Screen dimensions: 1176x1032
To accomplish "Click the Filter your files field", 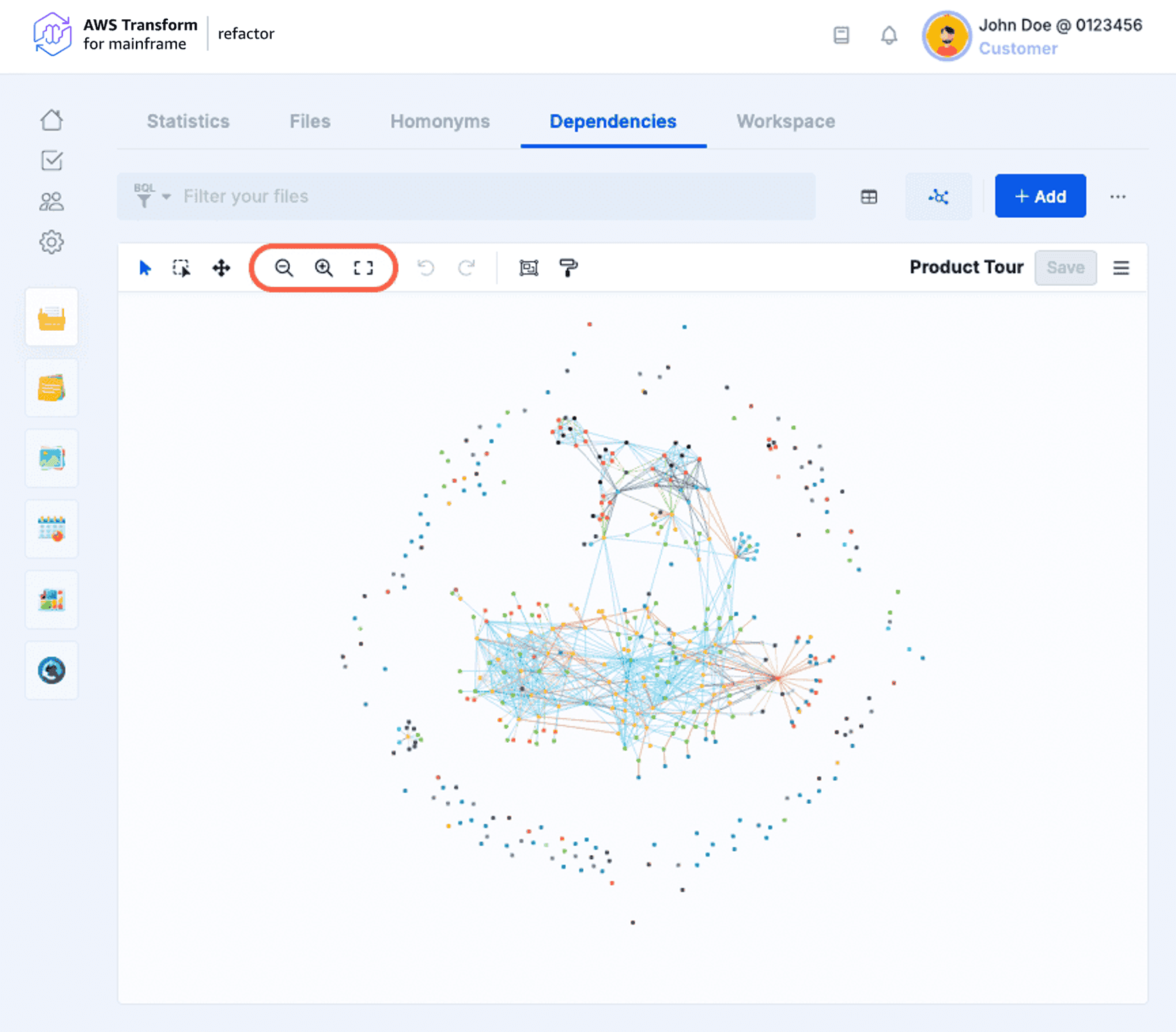I will click(485, 196).
